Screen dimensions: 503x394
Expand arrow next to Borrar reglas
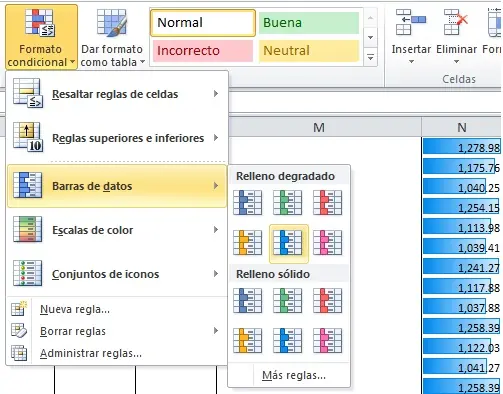tap(216, 331)
